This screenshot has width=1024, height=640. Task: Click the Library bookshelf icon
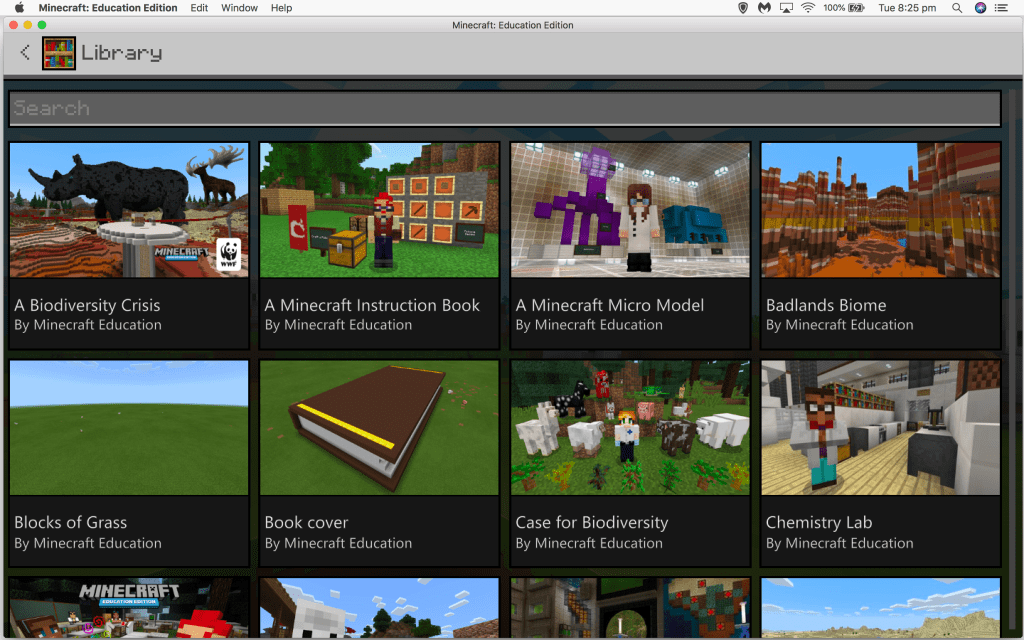click(59, 53)
